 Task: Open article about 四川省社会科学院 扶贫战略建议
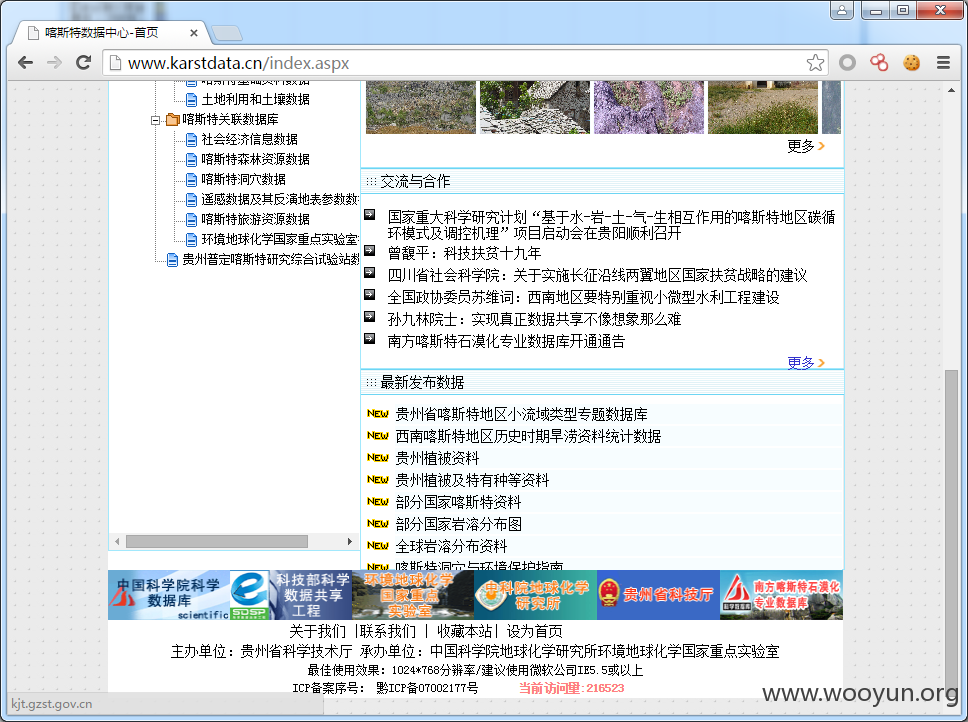(x=597, y=275)
